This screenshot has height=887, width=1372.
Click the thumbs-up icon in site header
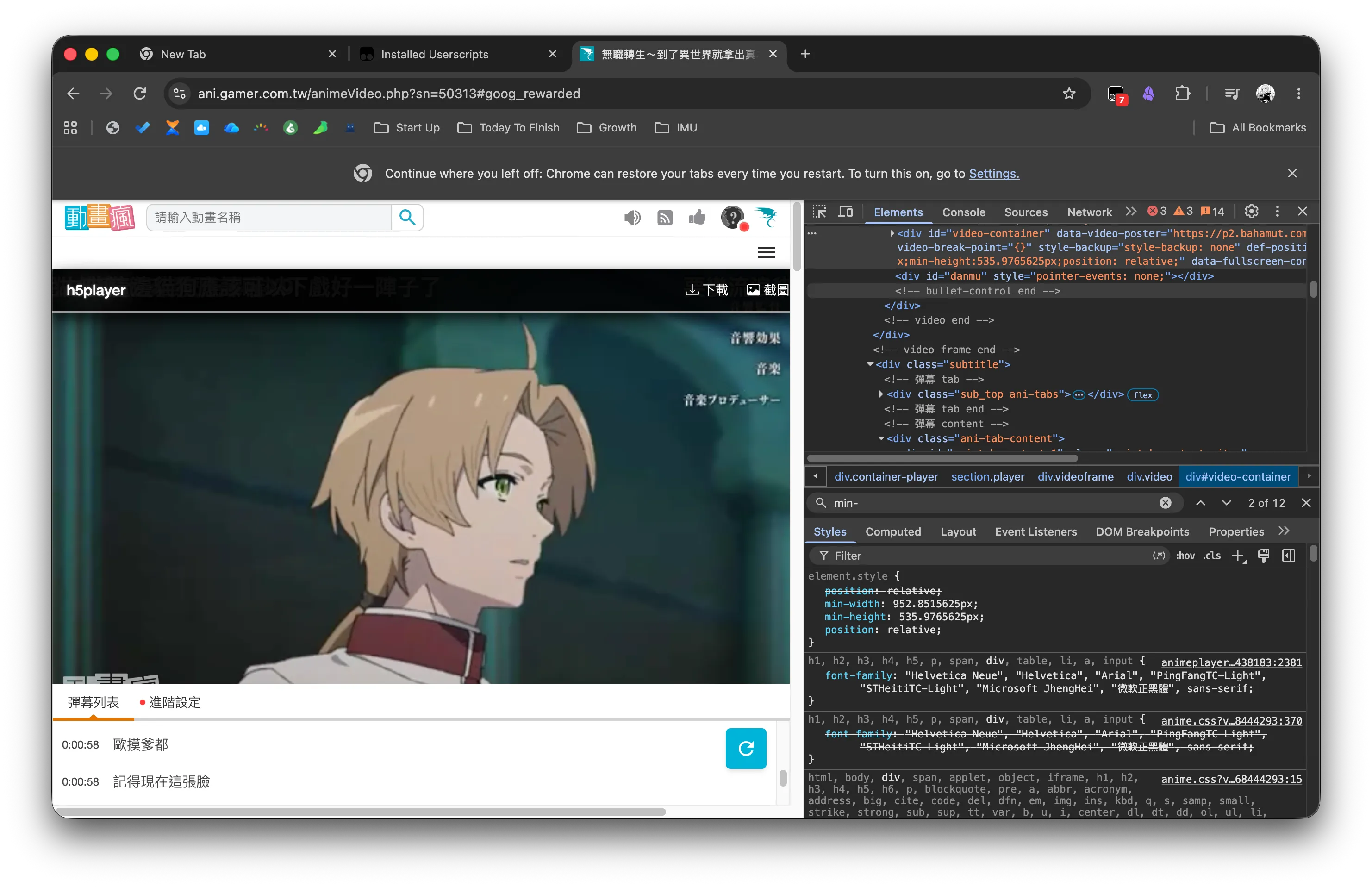tap(697, 217)
